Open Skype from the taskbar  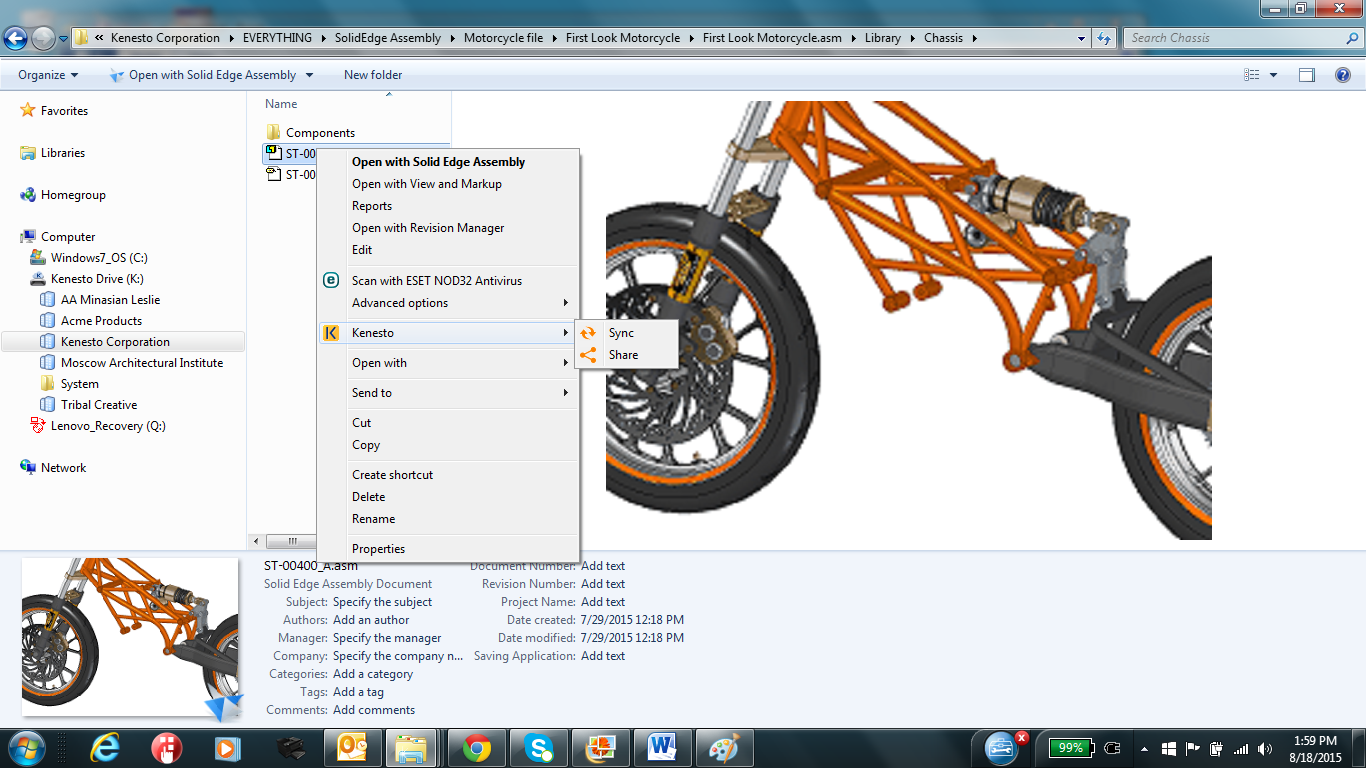coord(539,748)
